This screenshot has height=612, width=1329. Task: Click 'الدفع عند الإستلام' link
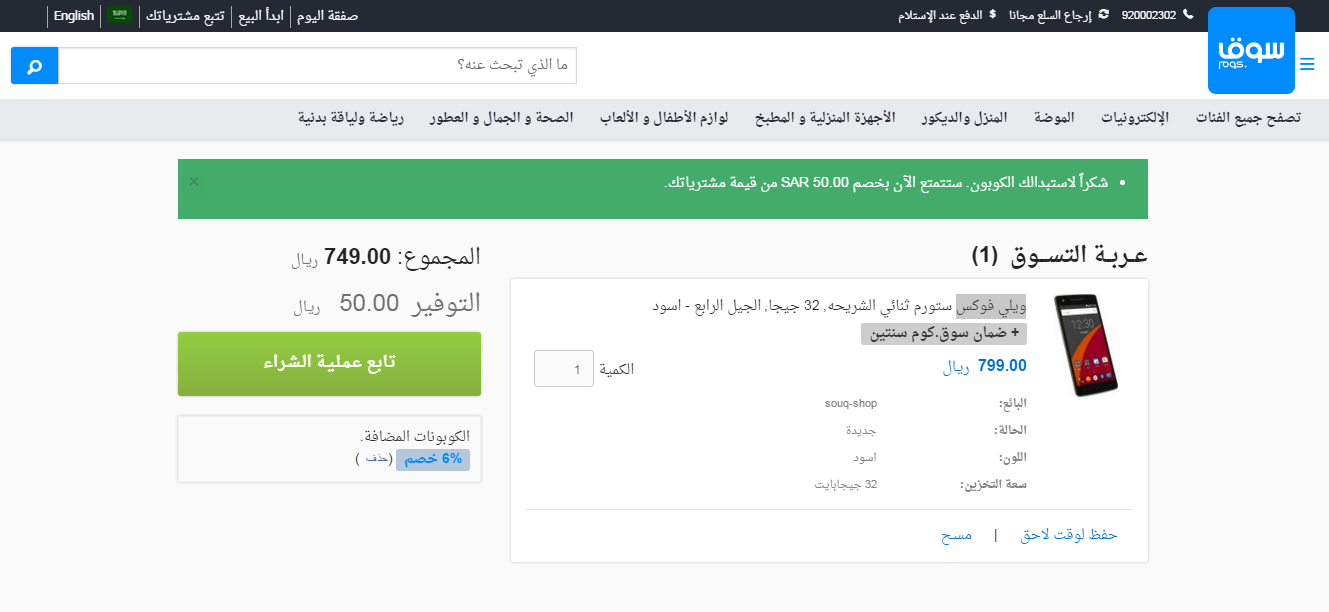[940, 15]
